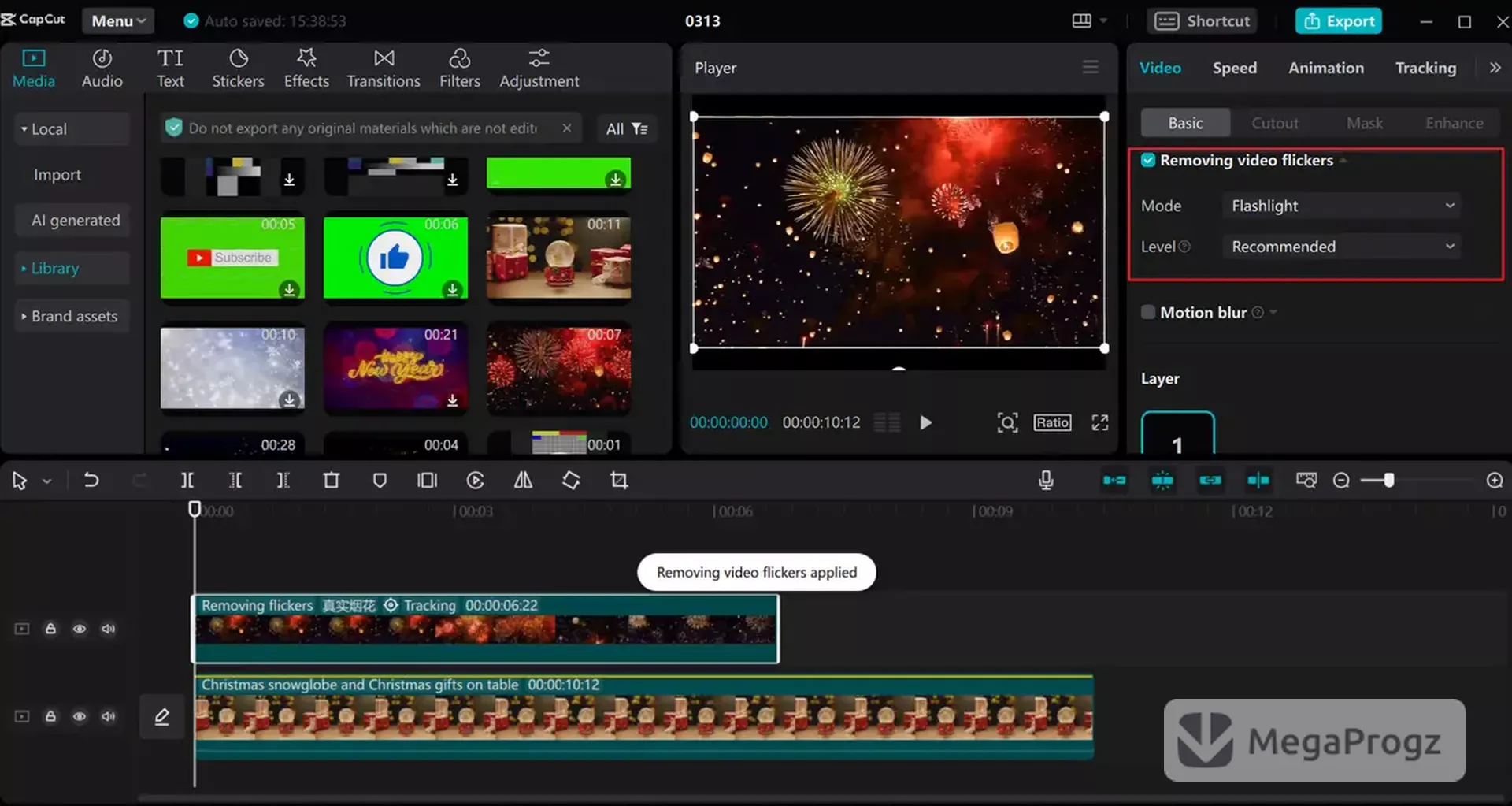1512x806 pixels.
Task: Open the Stickers panel
Action: 238,69
